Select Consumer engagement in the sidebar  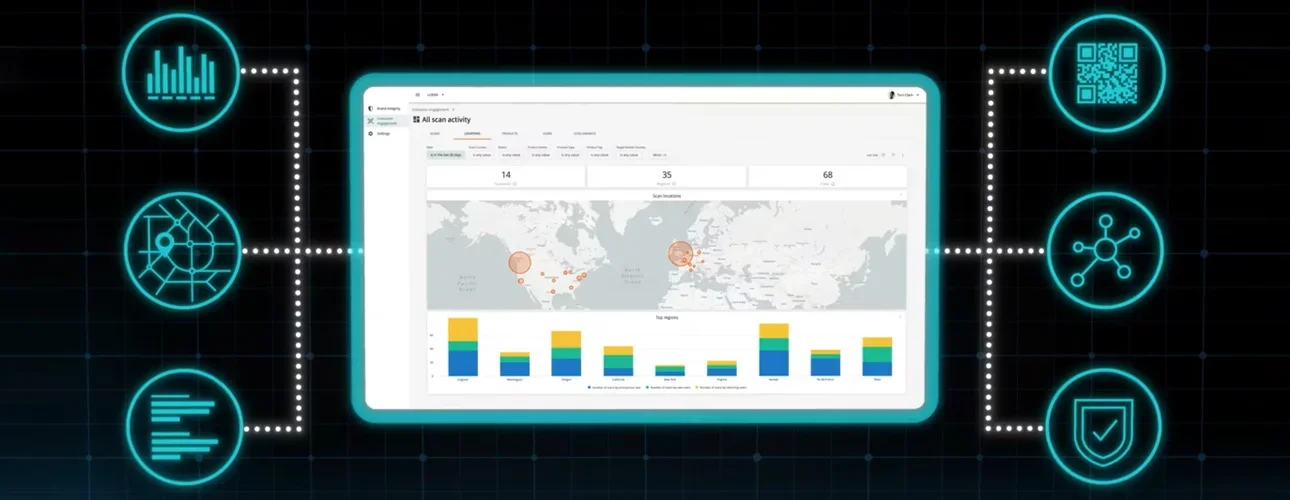coord(387,120)
